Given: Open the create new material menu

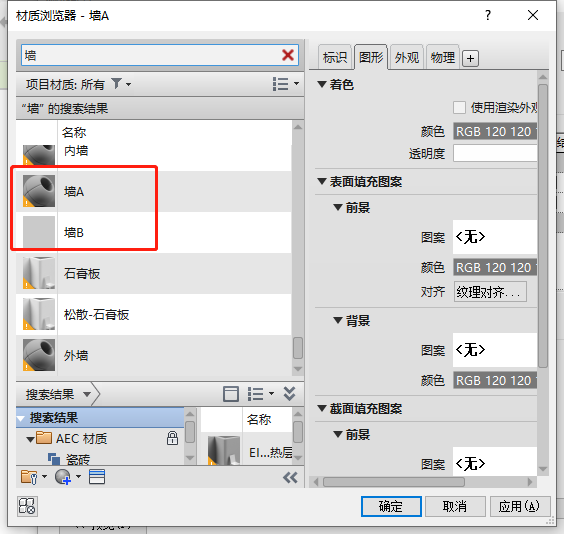Looking at the screenshot, I should click(x=67, y=477).
